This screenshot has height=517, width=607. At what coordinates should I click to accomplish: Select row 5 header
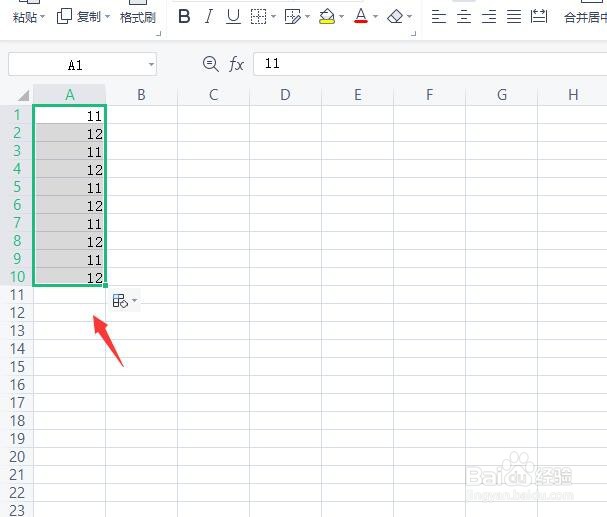click(x=17, y=187)
